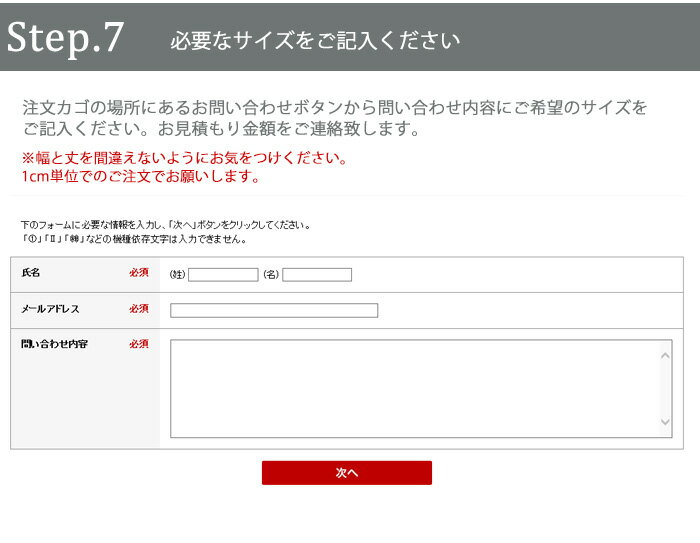
Task: Click the red 1cm単位 order note
Action: click(x=140, y=177)
